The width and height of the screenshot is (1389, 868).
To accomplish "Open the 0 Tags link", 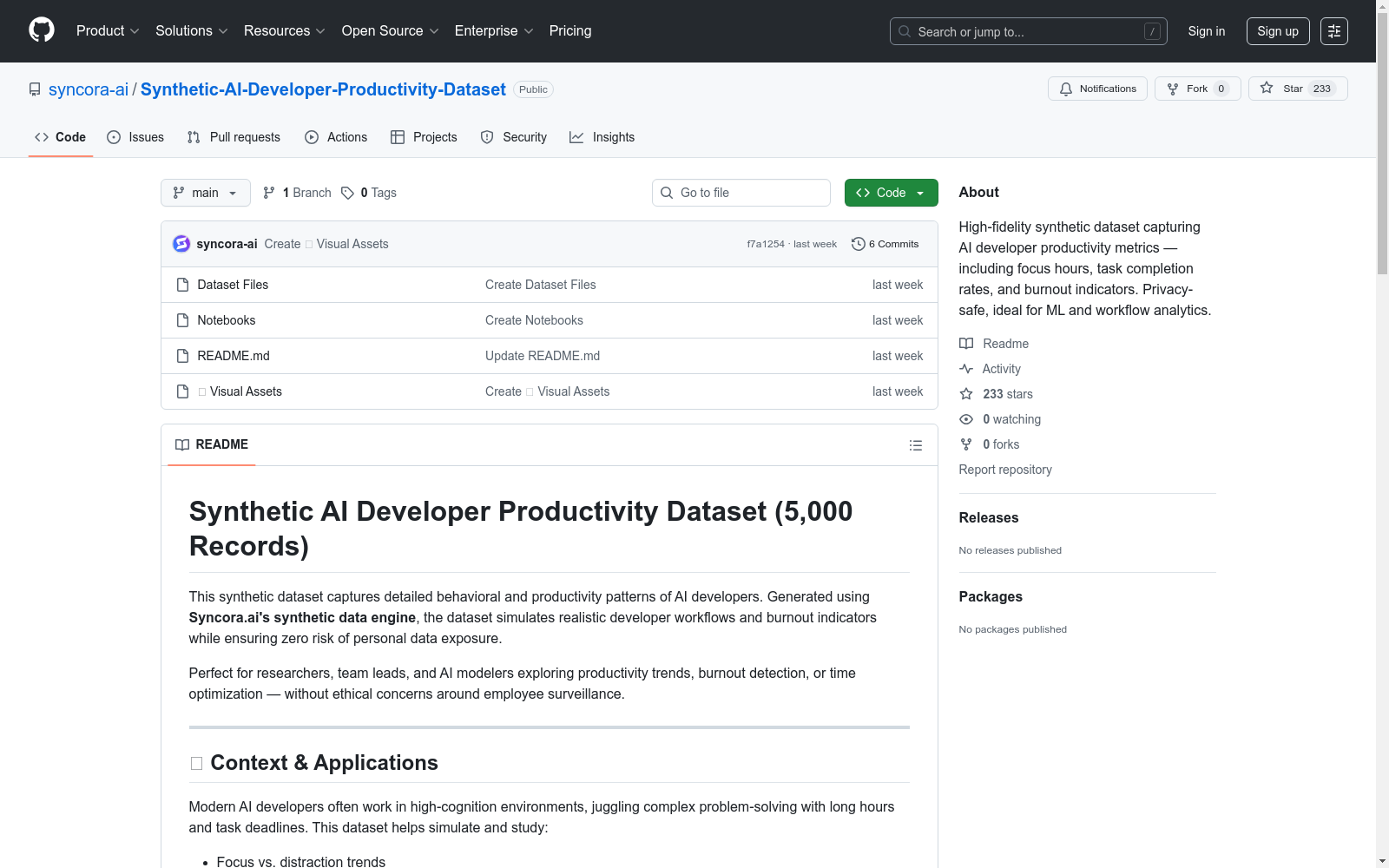I will click(369, 193).
